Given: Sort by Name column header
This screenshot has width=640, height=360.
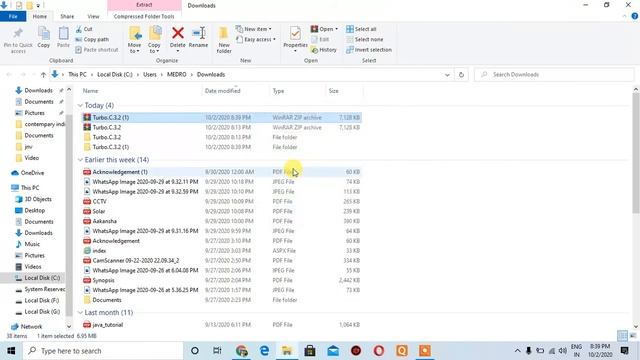Looking at the screenshot, I should (x=91, y=91).
